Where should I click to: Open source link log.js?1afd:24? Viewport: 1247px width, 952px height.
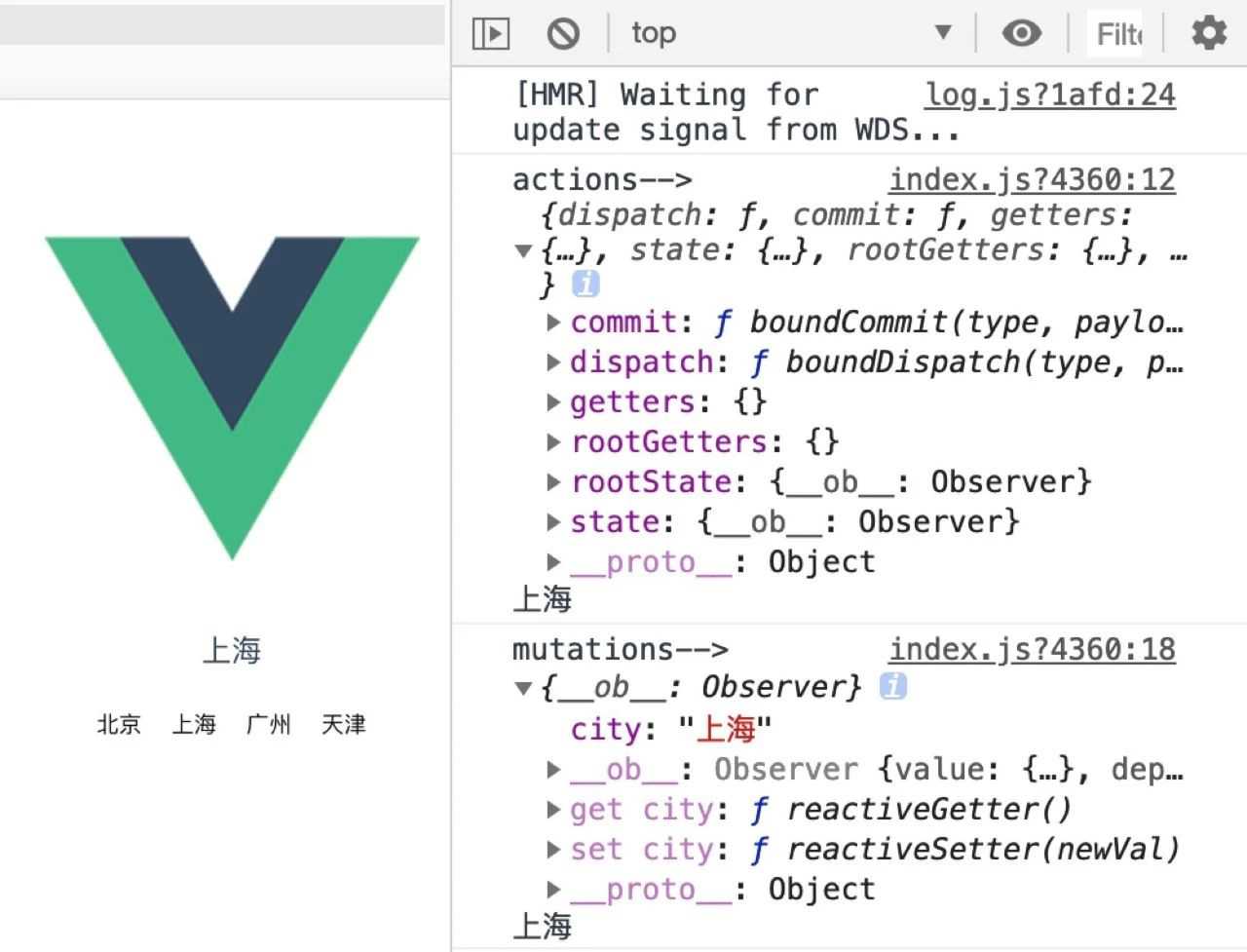point(1050,95)
